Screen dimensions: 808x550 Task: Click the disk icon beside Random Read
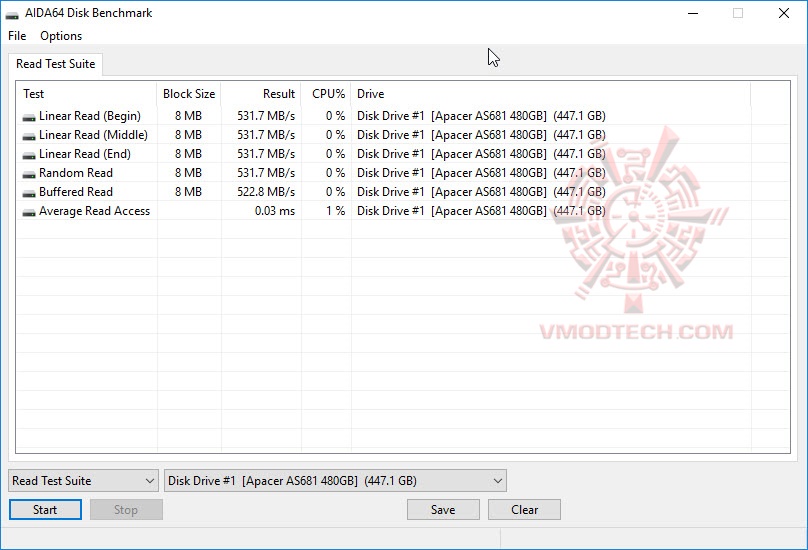point(29,174)
